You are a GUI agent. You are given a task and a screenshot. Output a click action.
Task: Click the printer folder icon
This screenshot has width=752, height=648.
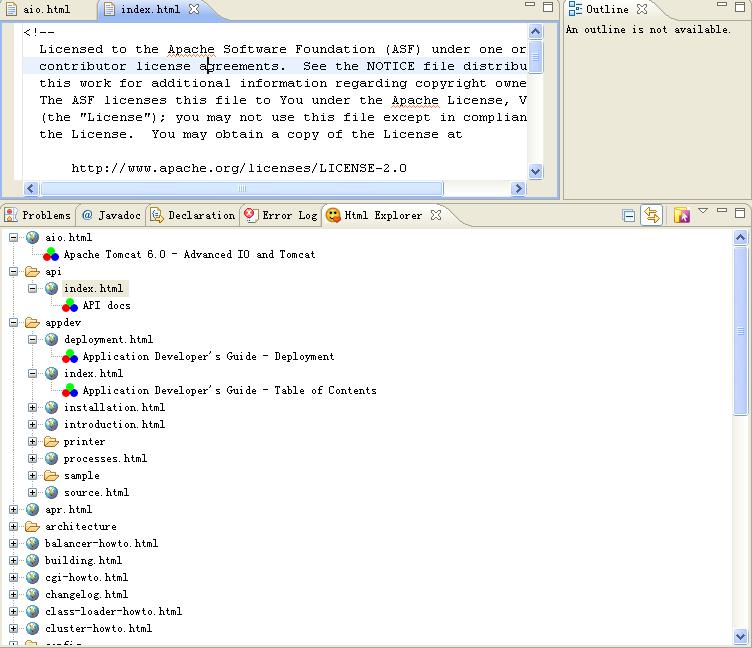coord(51,441)
